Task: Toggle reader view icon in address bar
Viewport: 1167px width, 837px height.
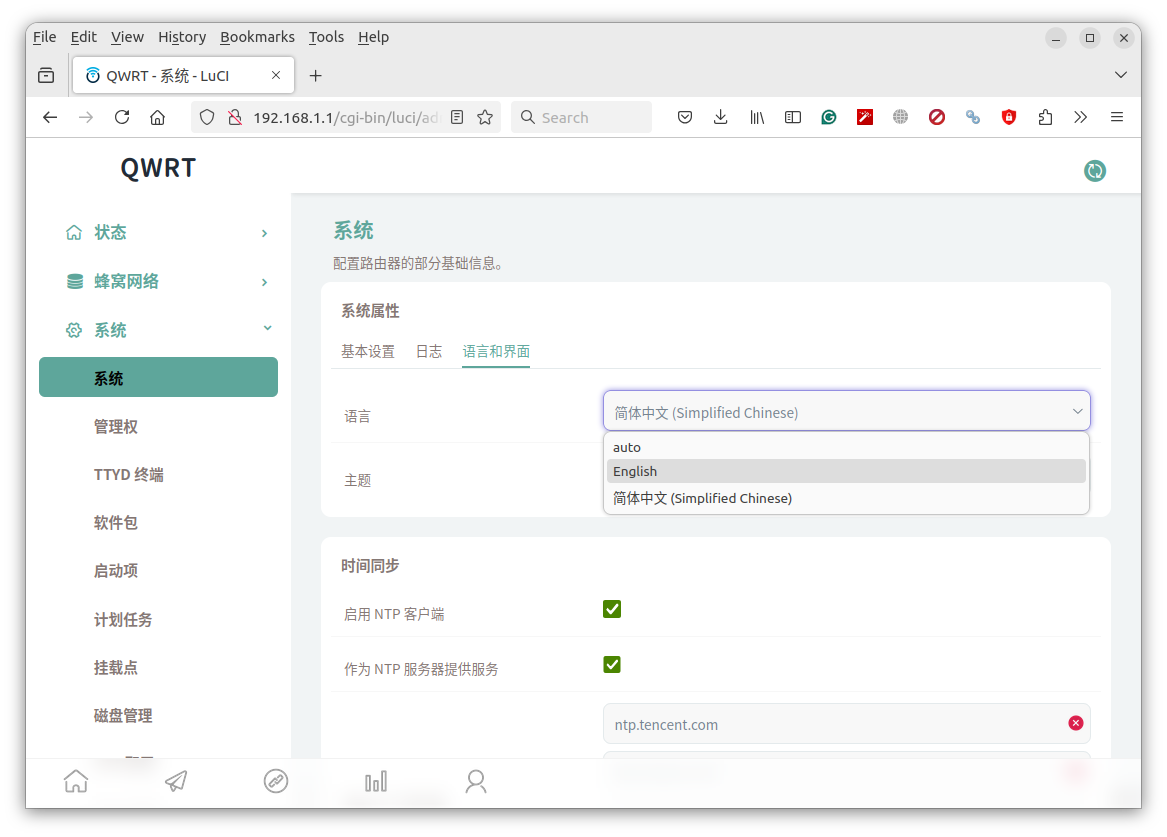Action: point(457,118)
